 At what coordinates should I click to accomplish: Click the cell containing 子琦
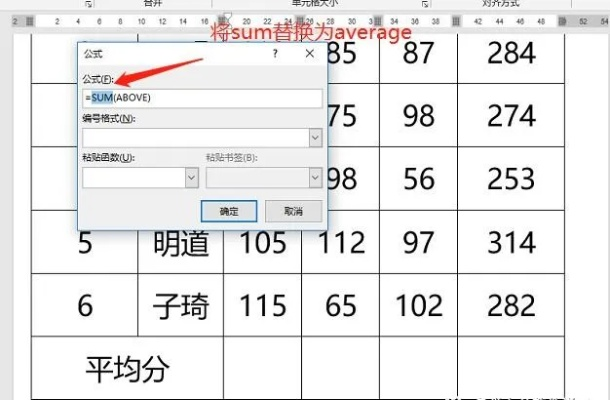[181, 305]
